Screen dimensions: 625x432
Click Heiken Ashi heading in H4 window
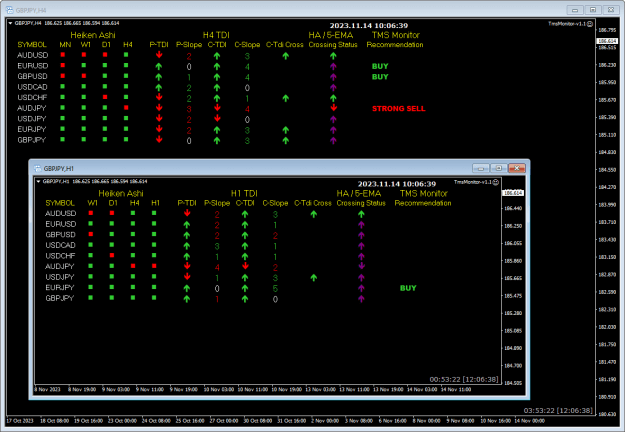click(x=93, y=35)
